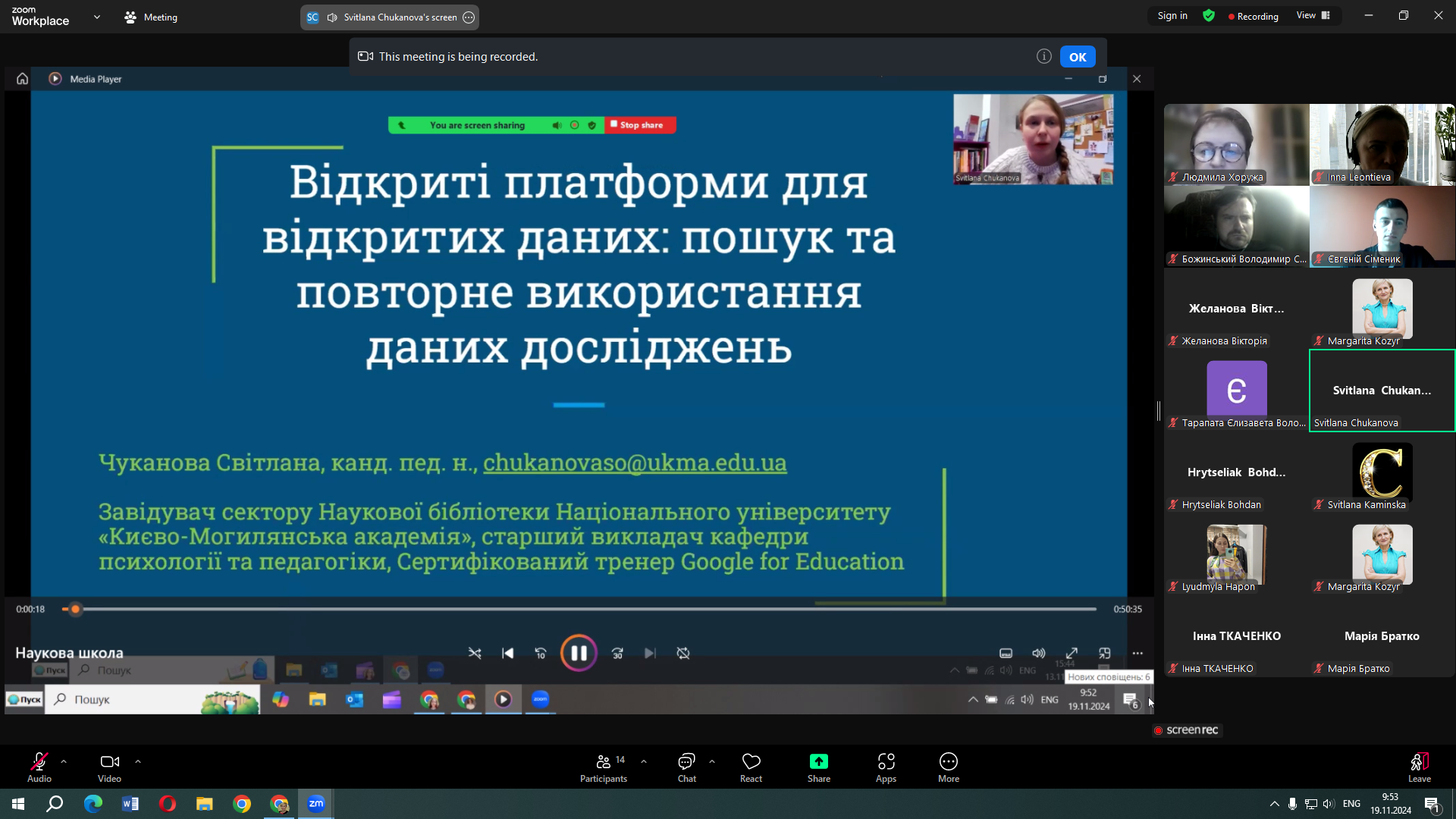This screenshot has height=819, width=1456.
Task: Open the Zoom Workplace dropdown arrow
Action: pos(97,17)
